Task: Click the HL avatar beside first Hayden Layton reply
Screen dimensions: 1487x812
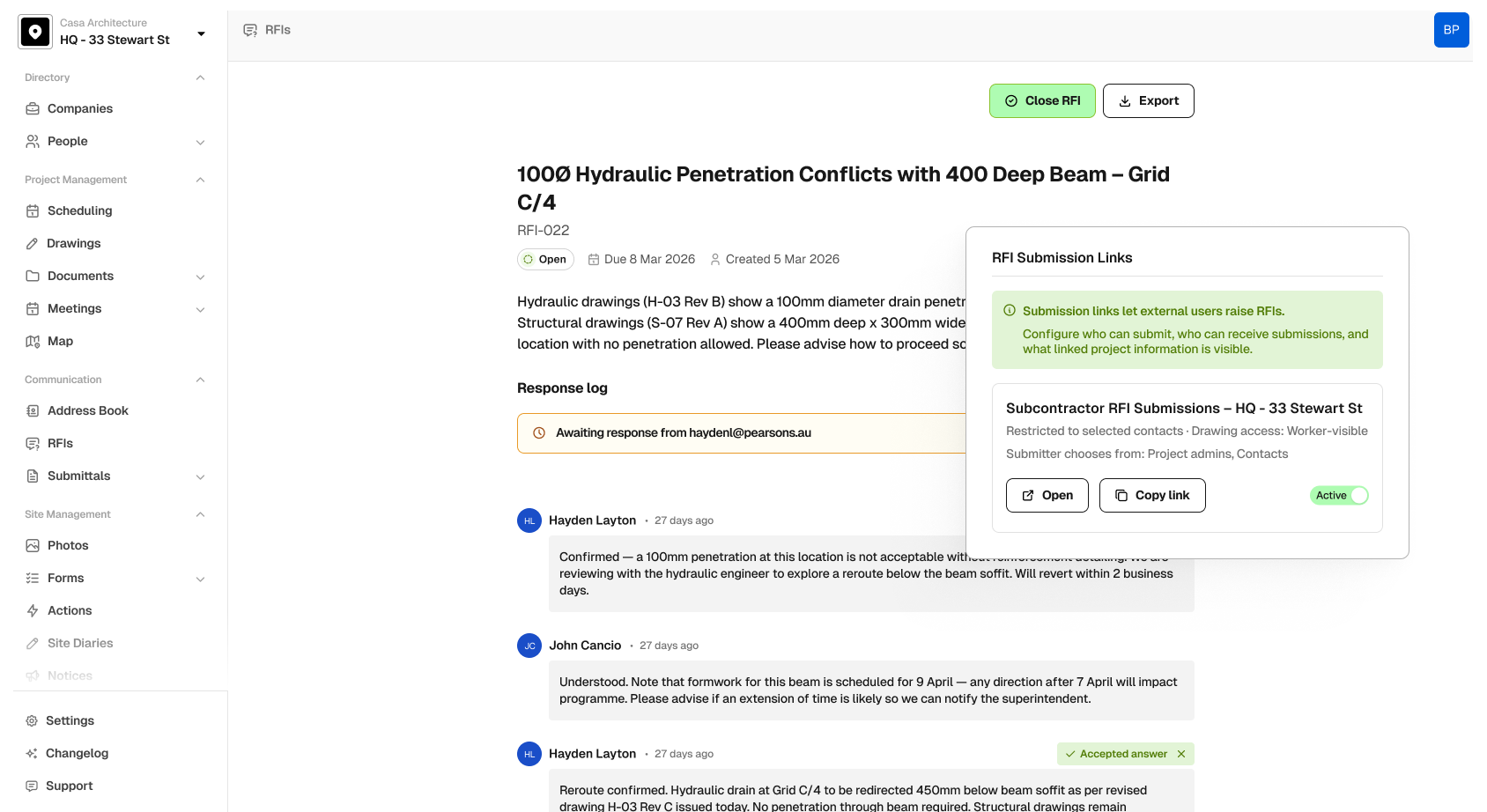Action: click(529, 520)
